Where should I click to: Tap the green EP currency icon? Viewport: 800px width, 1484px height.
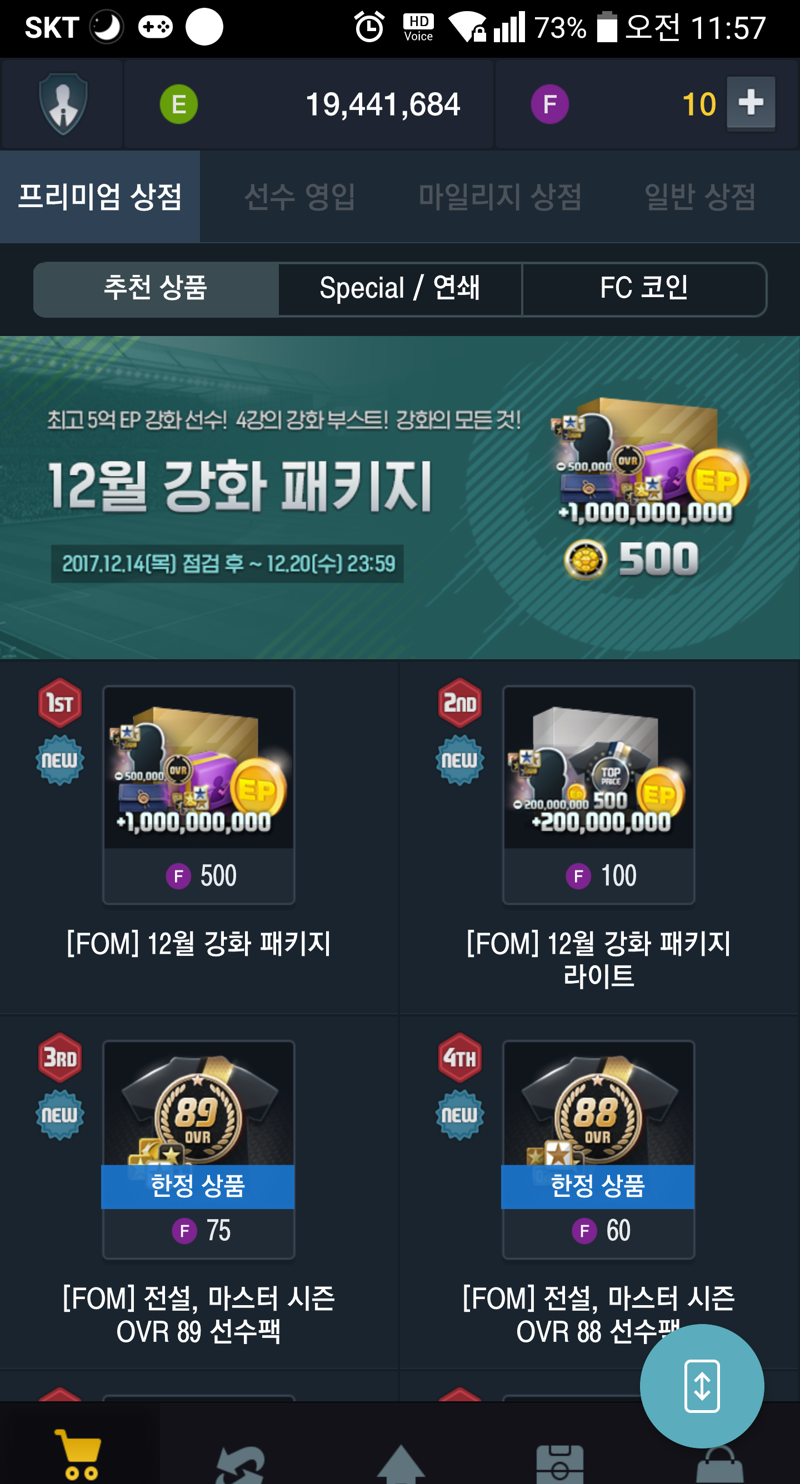179,104
